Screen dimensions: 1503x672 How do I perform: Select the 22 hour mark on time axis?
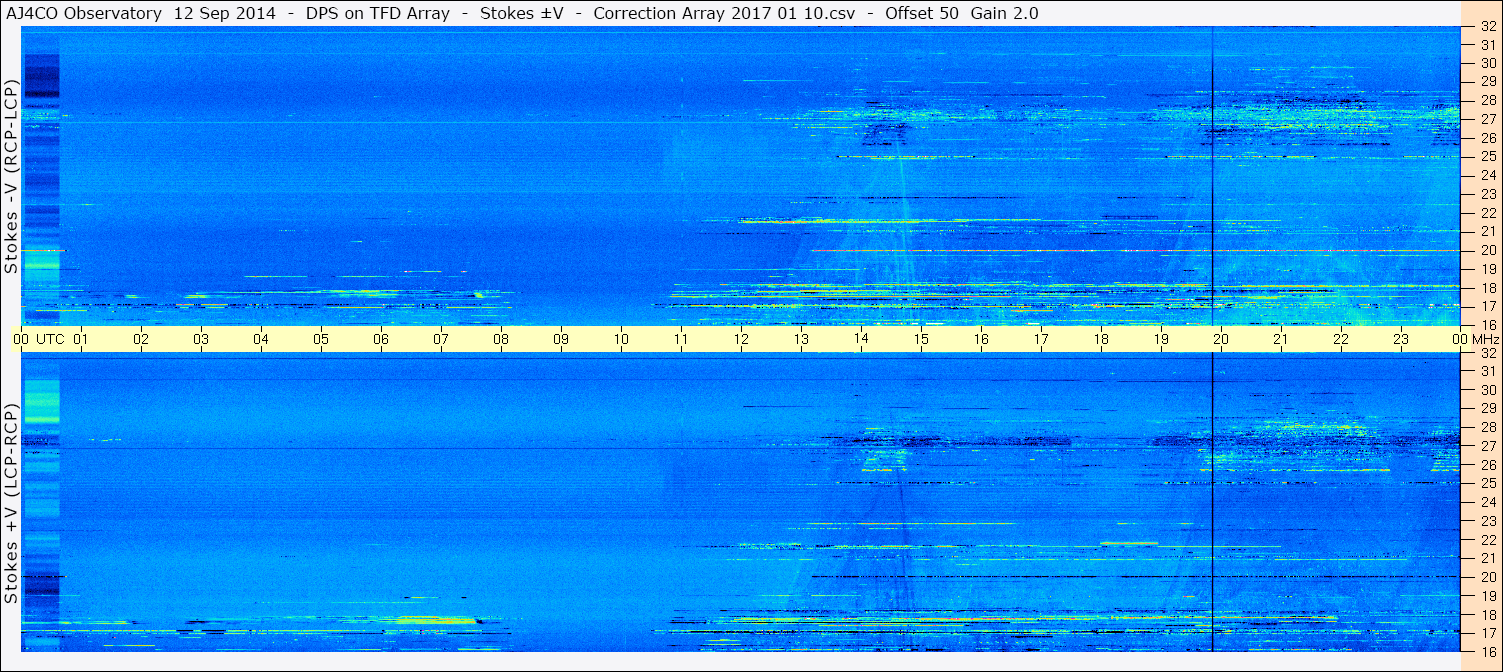pos(1341,339)
